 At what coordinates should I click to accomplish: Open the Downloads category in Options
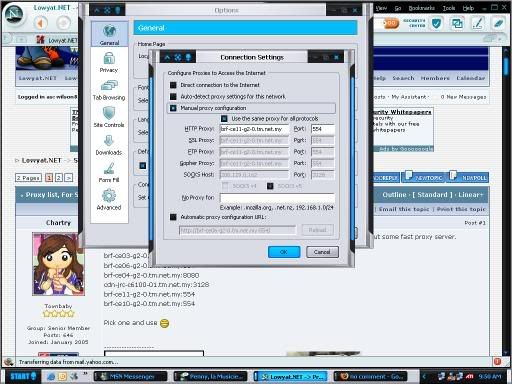click(x=109, y=145)
